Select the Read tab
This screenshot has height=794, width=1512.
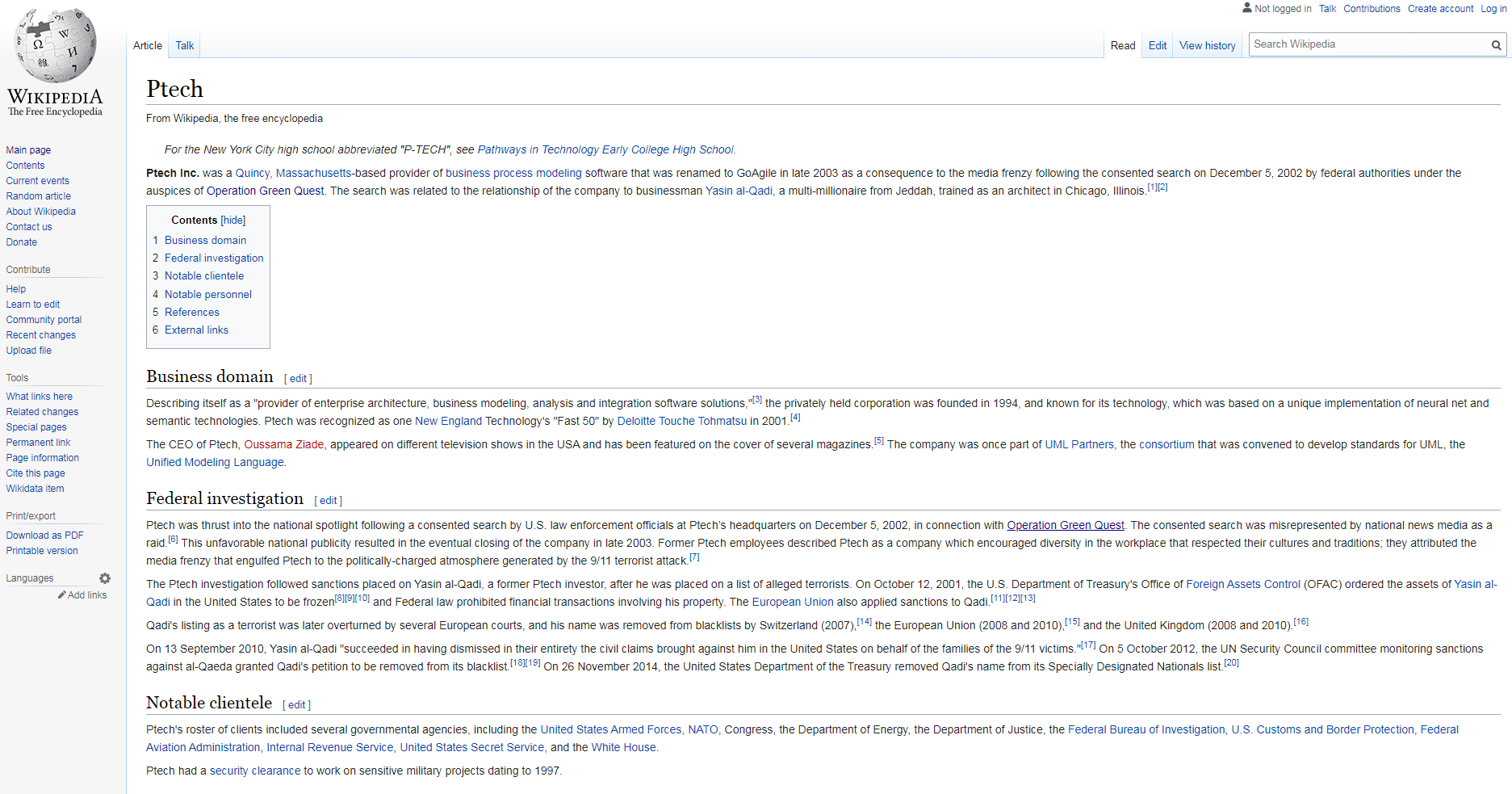(1123, 46)
